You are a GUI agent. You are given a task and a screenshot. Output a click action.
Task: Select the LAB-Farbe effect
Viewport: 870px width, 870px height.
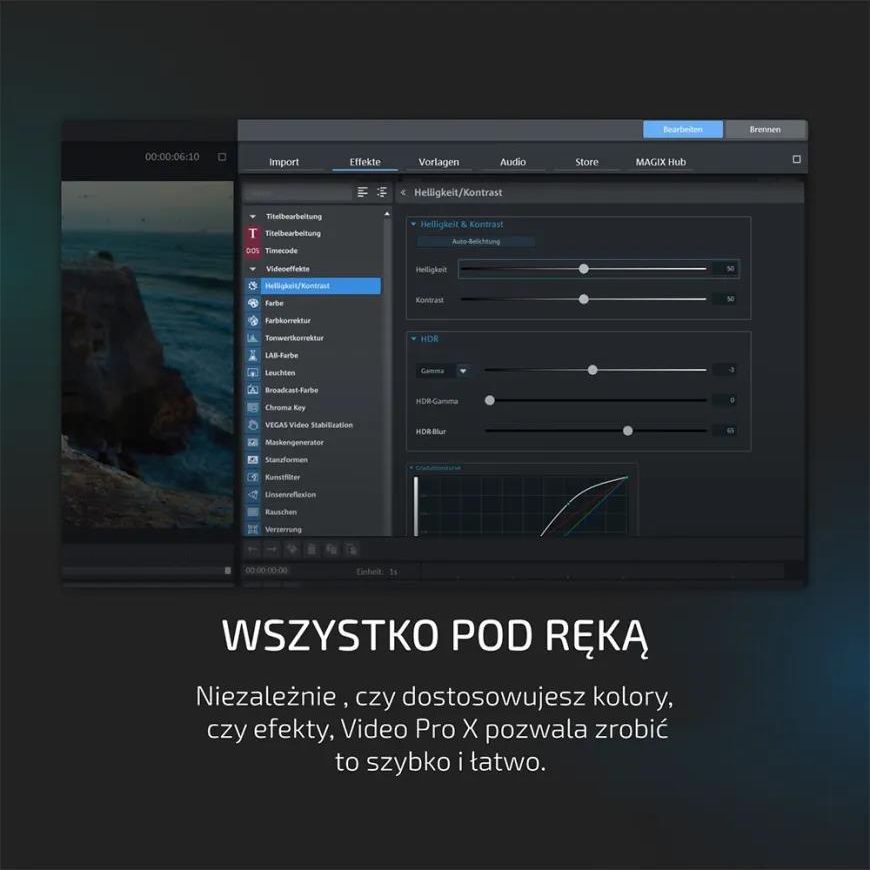coord(281,355)
